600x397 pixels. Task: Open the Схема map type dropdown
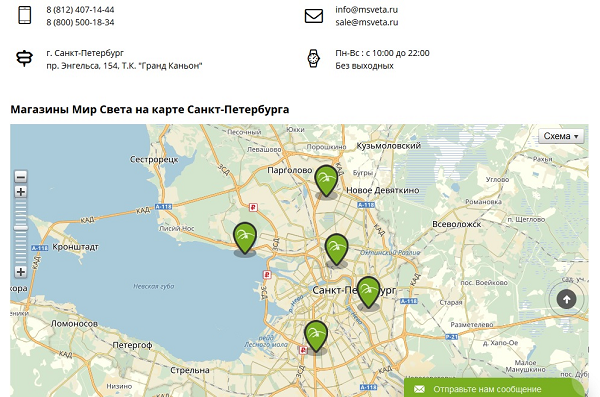561,136
